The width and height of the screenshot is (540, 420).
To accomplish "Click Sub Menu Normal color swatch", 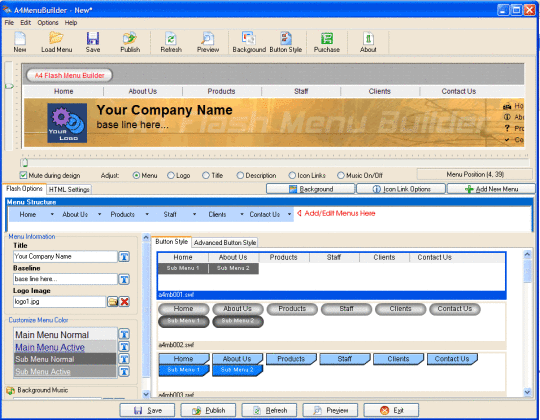I will click(65, 359).
